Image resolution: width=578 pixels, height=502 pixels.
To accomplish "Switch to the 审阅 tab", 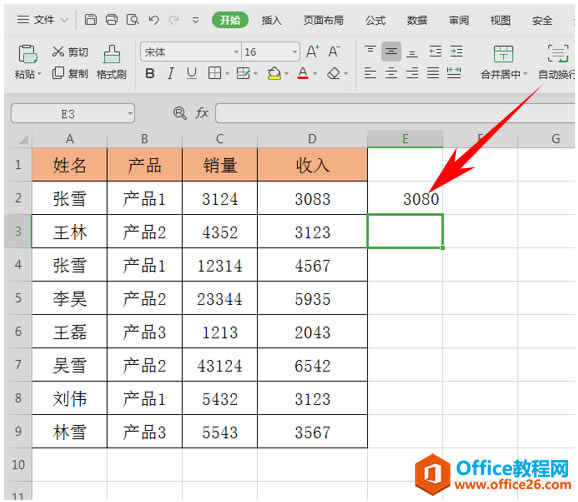I will [x=459, y=20].
